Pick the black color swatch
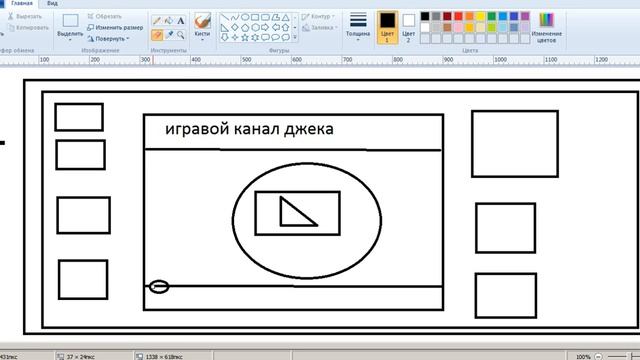The height and width of the screenshot is (360, 640). (x=425, y=16)
